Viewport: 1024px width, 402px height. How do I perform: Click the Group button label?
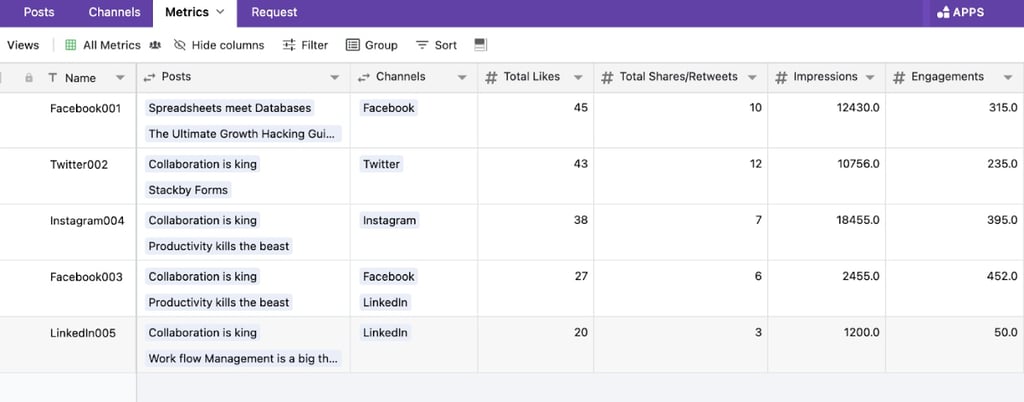381,45
